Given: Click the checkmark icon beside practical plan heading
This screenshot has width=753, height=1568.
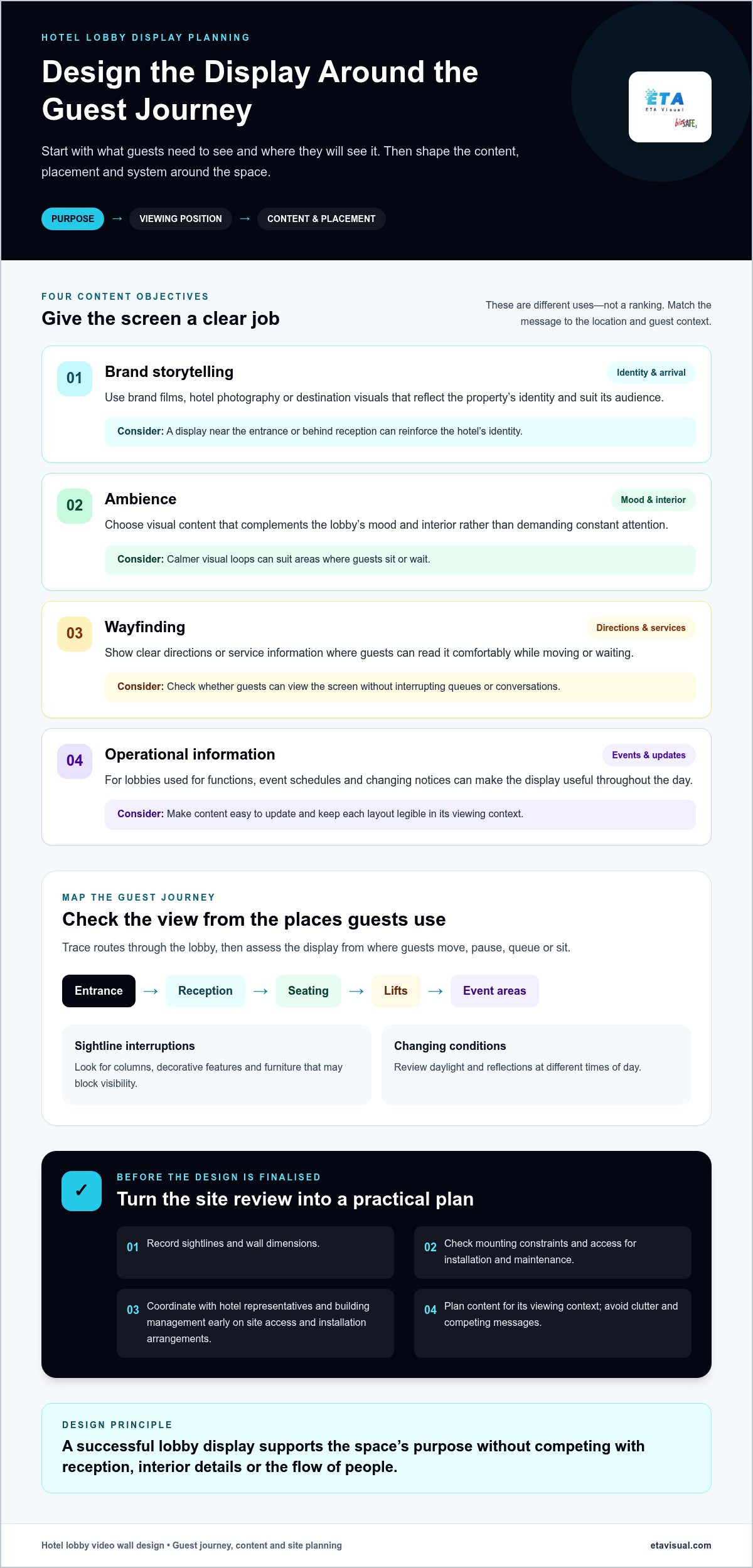Looking at the screenshot, I should coord(82,1190).
